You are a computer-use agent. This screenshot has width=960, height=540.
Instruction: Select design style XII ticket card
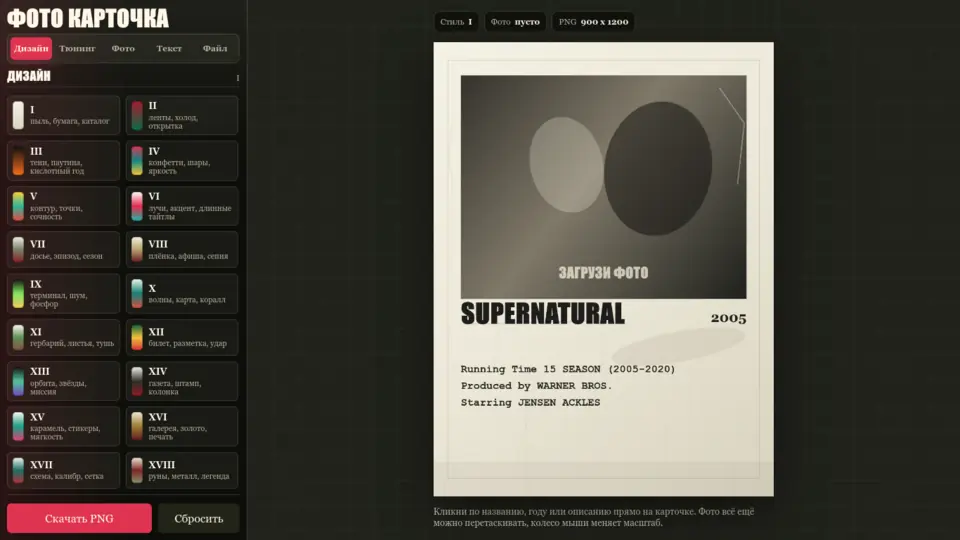[x=182, y=337]
